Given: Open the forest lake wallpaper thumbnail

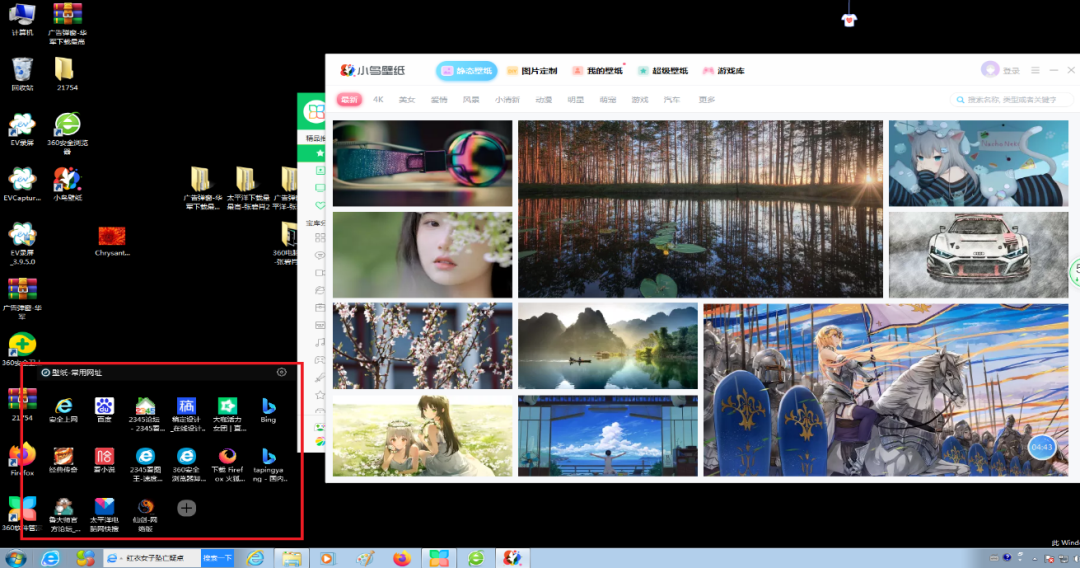Looking at the screenshot, I should [700, 208].
